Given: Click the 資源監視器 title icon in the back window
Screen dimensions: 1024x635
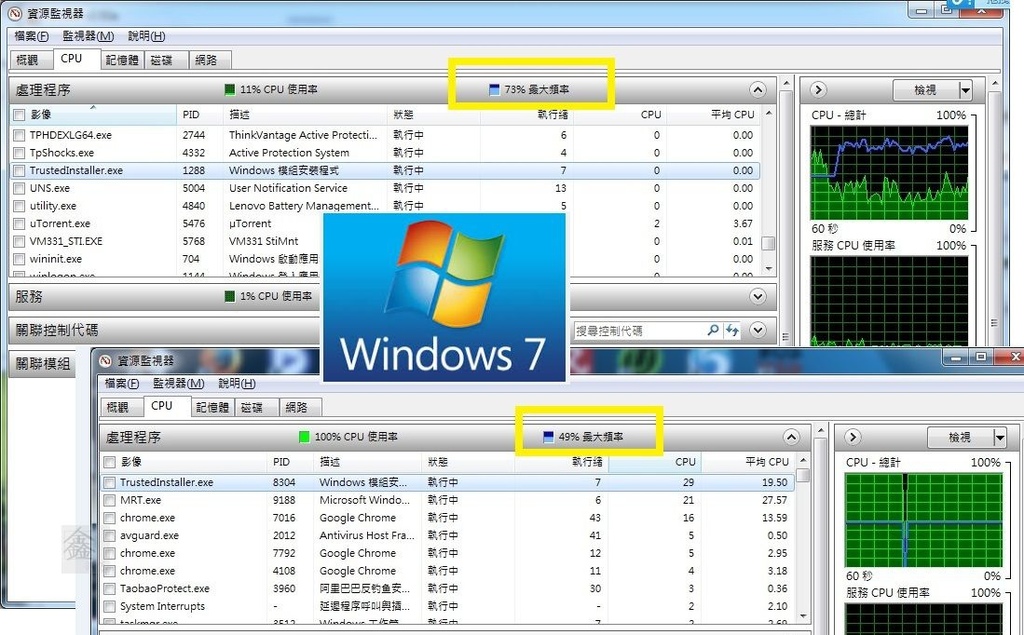Looking at the screenshot, I should point(14,13).
